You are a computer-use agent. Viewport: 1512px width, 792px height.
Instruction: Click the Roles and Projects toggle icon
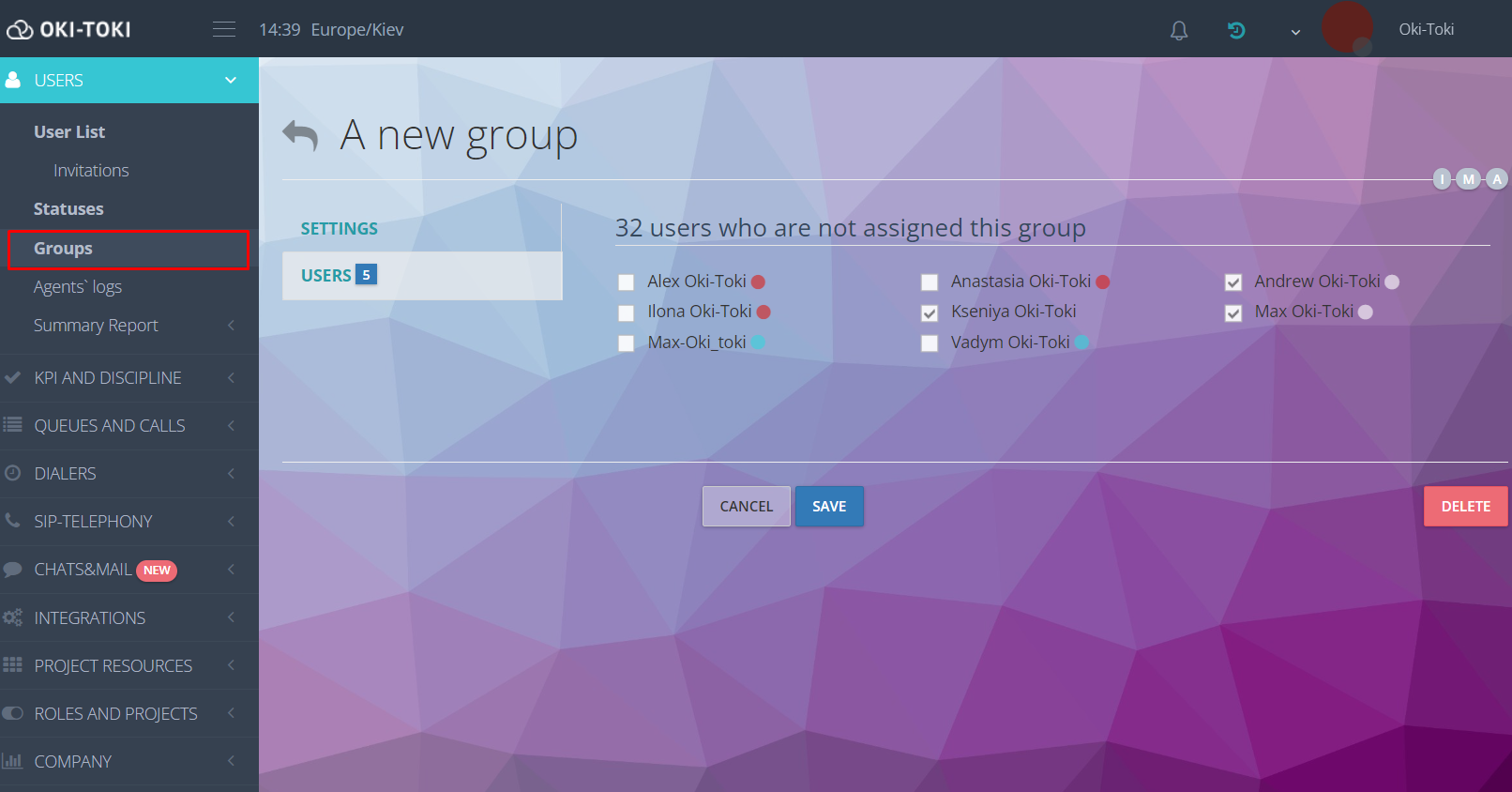tap(13, 713)
